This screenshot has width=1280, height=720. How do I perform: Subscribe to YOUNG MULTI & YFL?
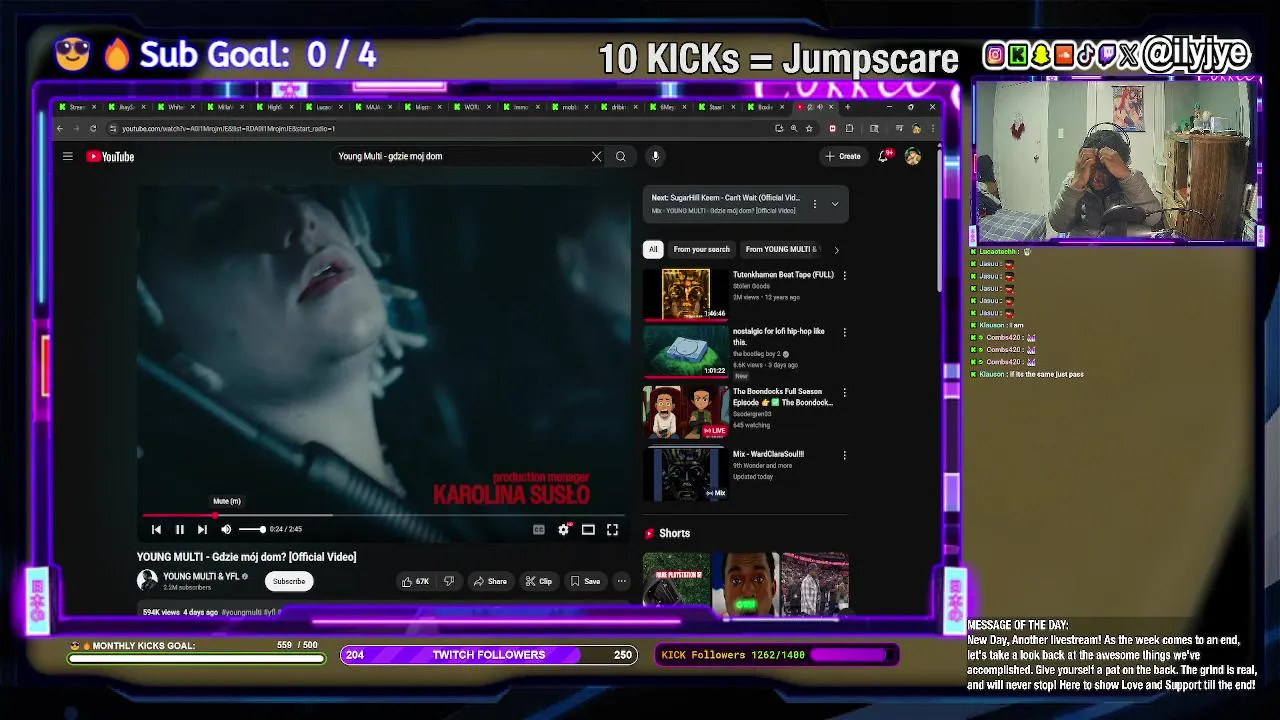(289, 581)
